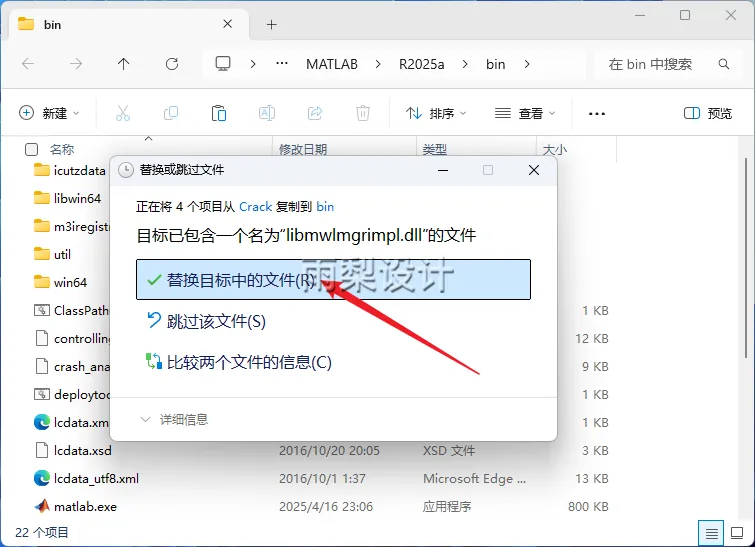The width and height of the screenshot is (755, 547).
Task: Click the Back navigation arrow
Action: pos(28,64)
